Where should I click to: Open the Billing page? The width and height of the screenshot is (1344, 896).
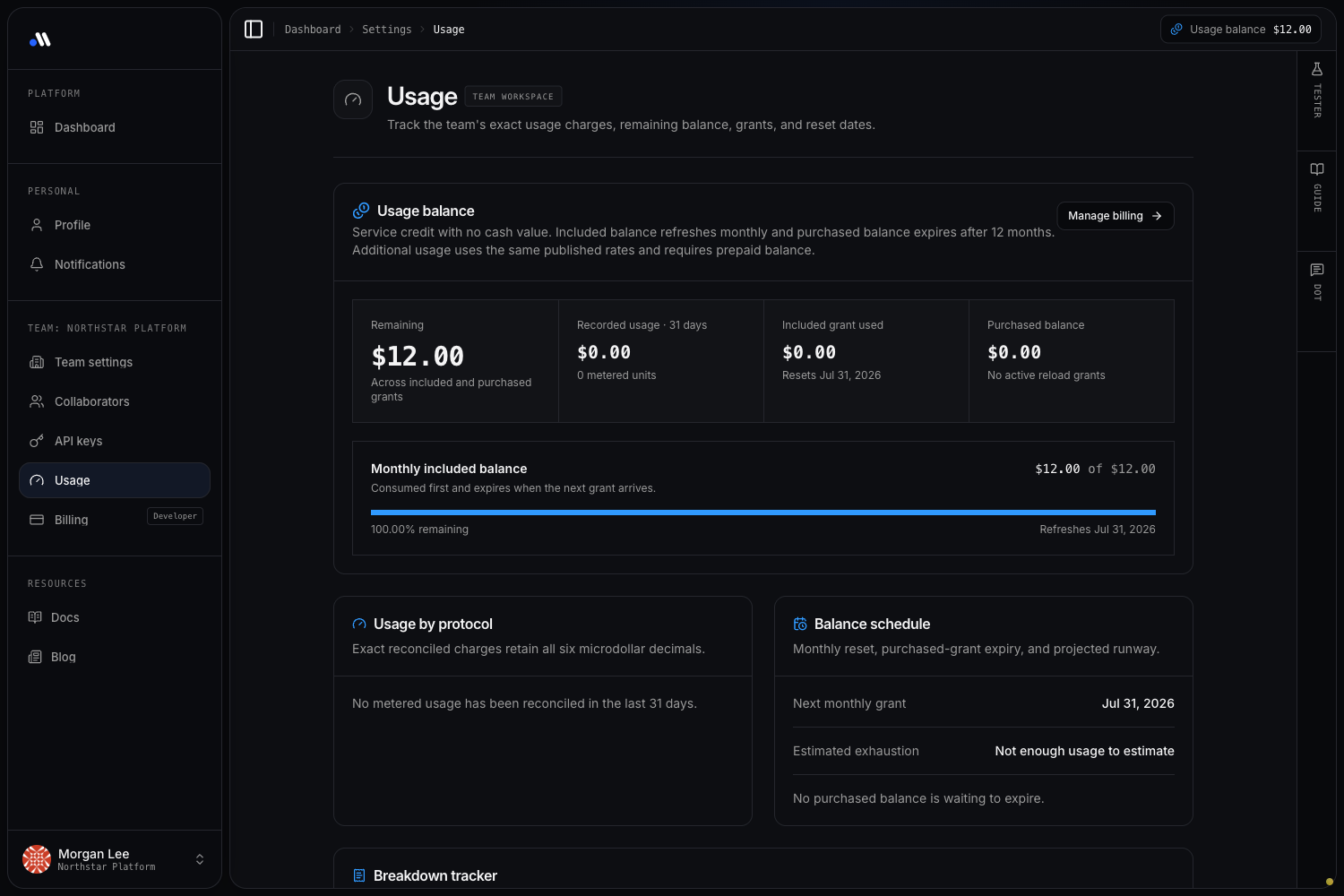click(115, 520)
